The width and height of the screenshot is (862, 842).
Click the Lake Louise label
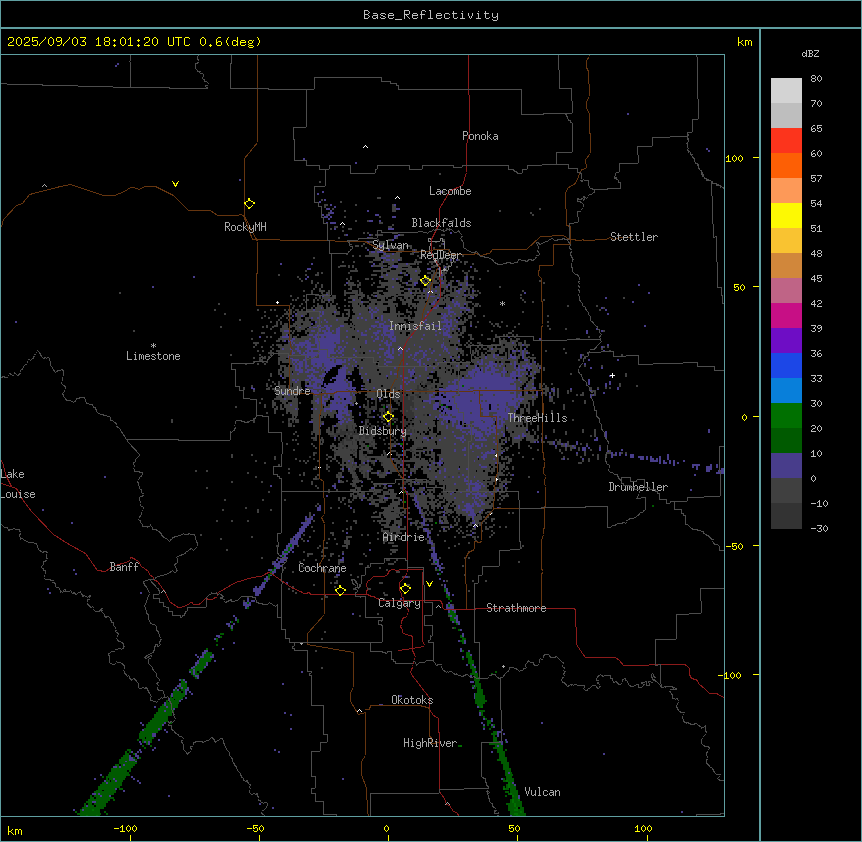pyautogui.click(x=18, y=484)
